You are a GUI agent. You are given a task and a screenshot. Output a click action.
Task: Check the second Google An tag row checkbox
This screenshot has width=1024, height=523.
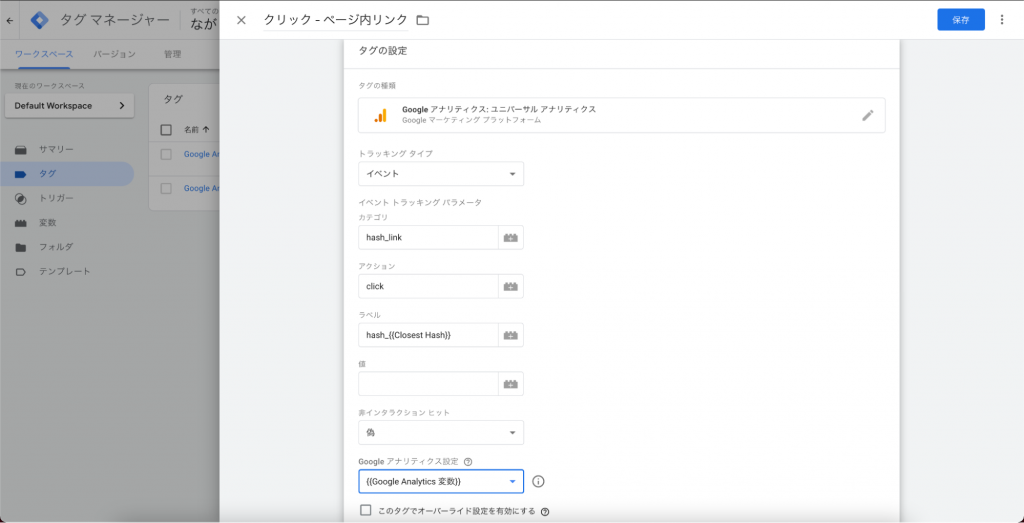point(166,188)
